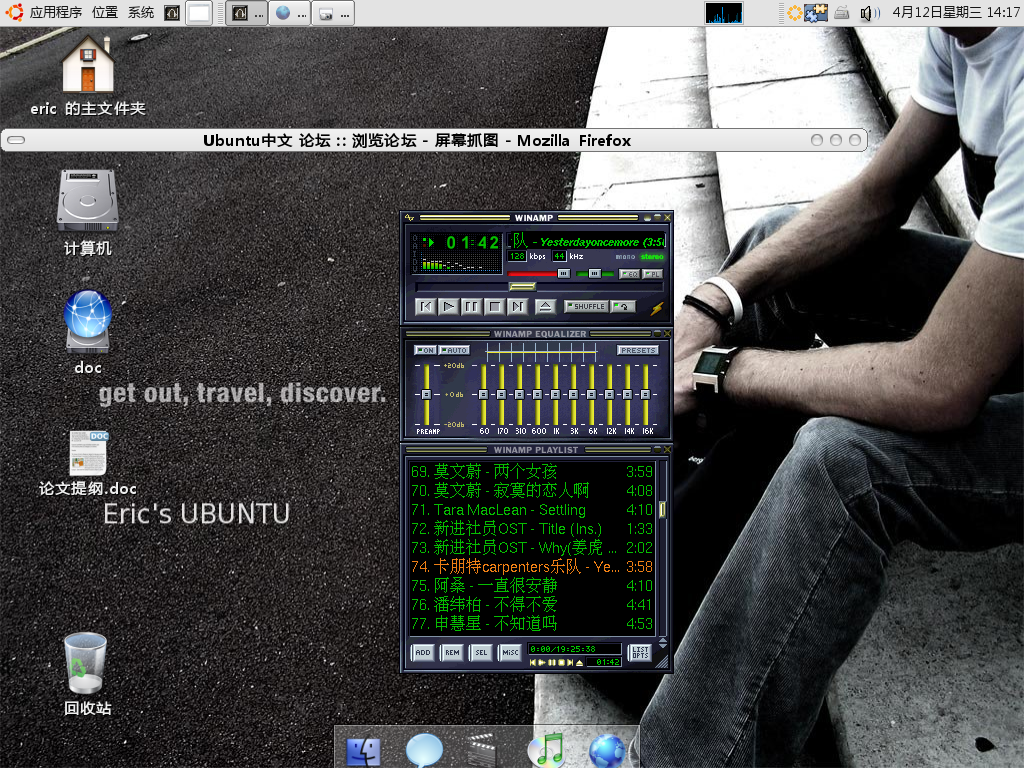Toggle equalizer AUTO button
The height and width of the screenshot is (768, 1024).
454,350
